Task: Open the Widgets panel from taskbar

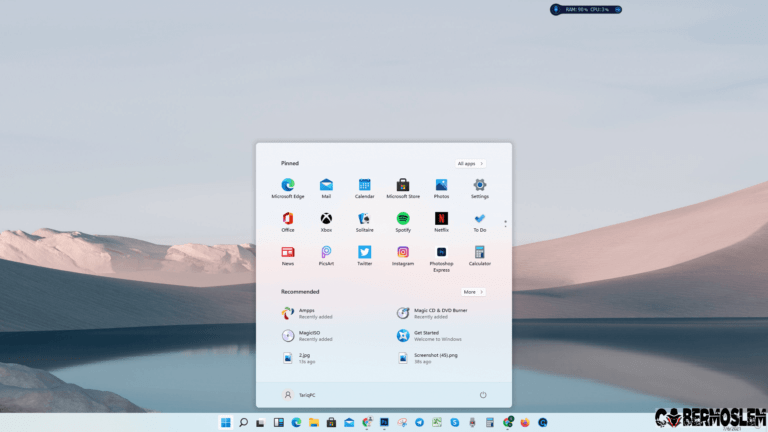Action: coord(279,422)
